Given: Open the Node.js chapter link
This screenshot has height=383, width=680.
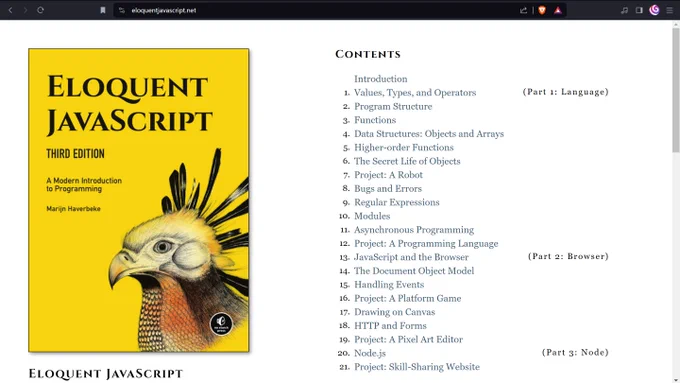Looking at the screenshot, I should [x=369, y=353].
